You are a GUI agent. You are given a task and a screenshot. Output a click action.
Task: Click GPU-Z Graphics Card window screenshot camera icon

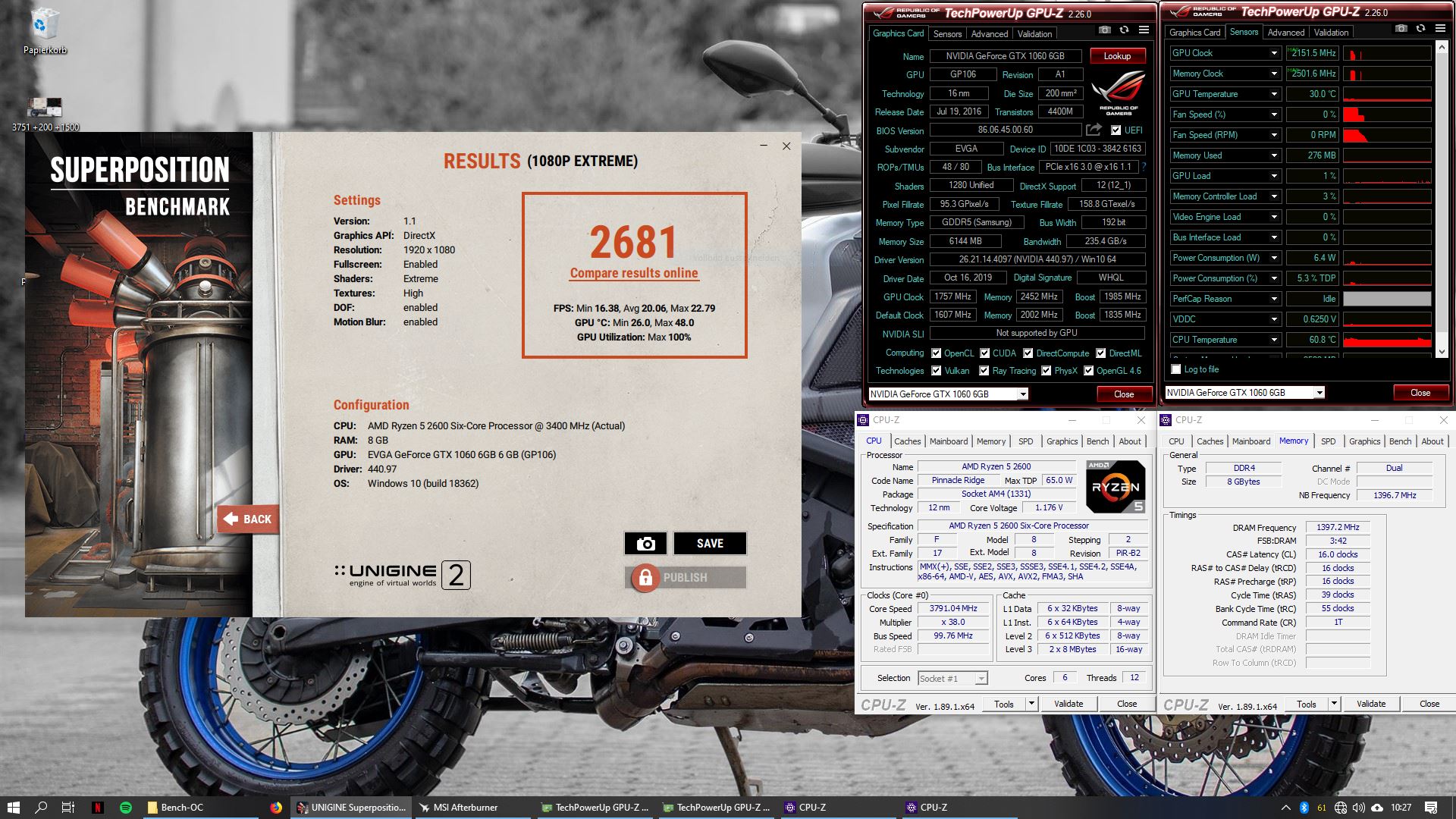click(x=1105, y=30)
